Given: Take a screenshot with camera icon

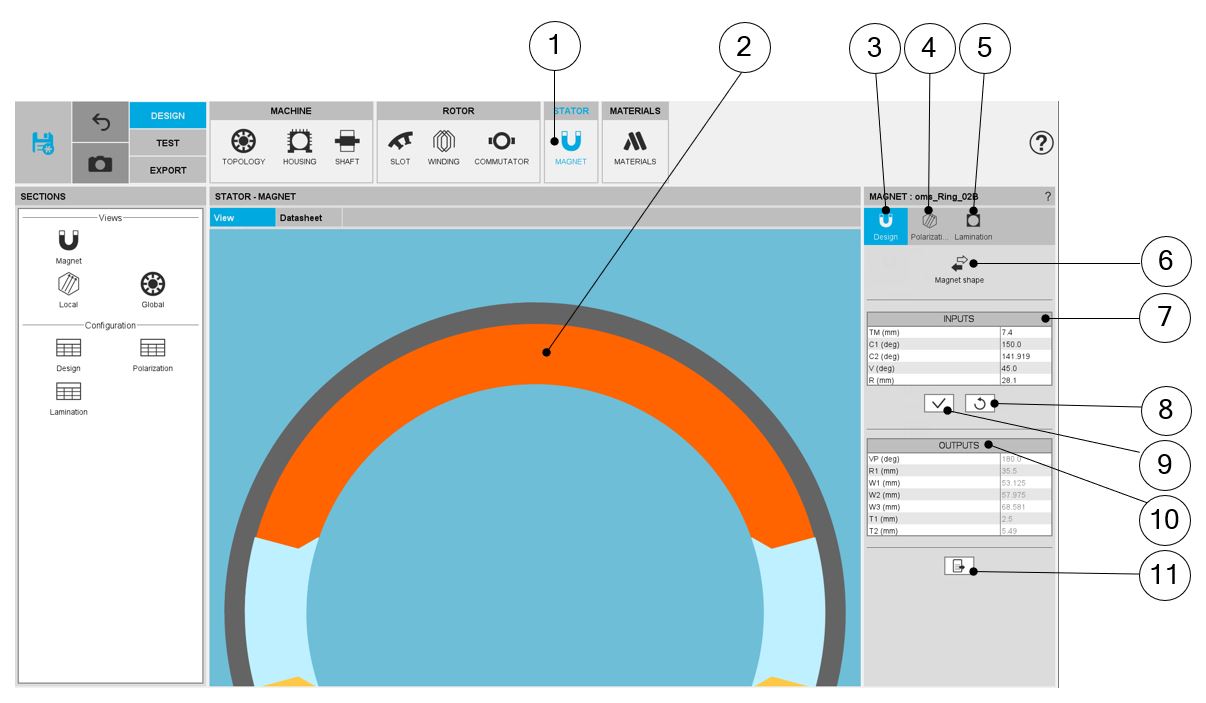Looking at the screenshot, I should (100, 163).
